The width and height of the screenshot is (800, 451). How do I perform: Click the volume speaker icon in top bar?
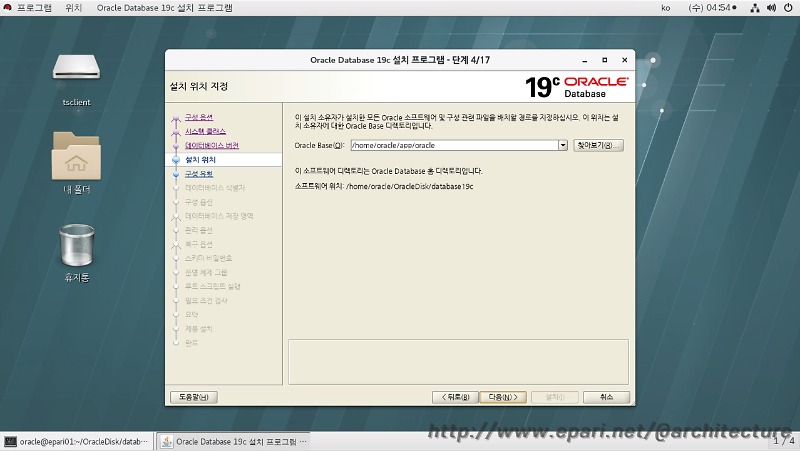pos(771,8)
